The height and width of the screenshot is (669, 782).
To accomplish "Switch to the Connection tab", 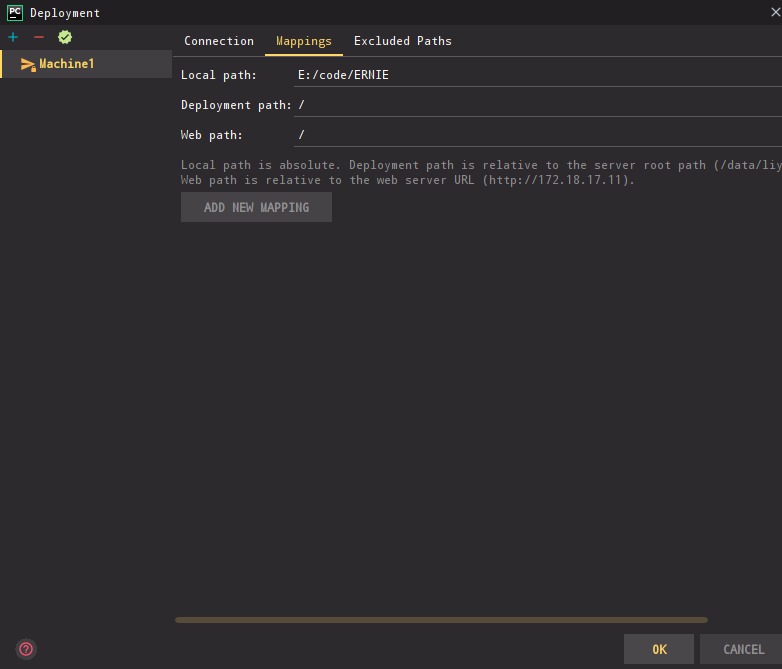I will pos(219,41).
